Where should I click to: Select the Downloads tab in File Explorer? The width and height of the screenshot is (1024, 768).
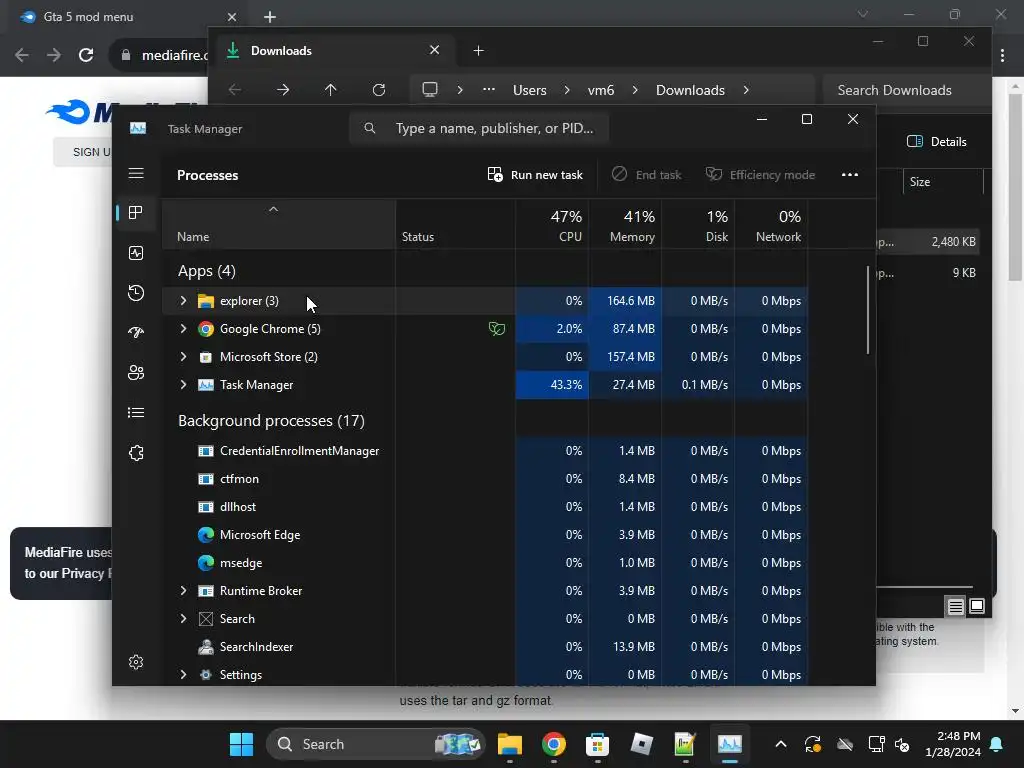(x=333, y=51)
